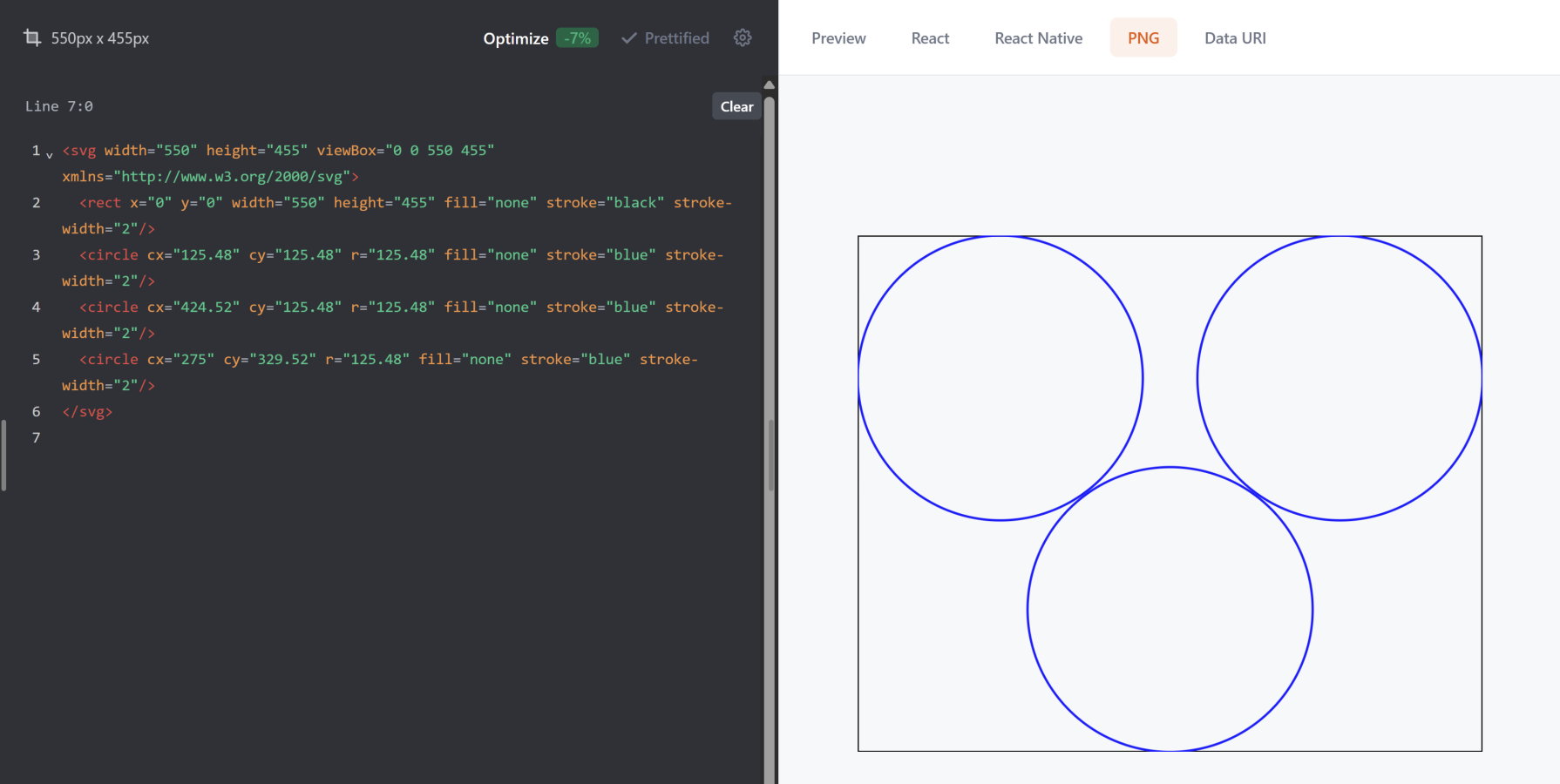This screenshot has width=1560, height=784.
Task: Open the settings gear icon
Action: [x=743, y=37]
